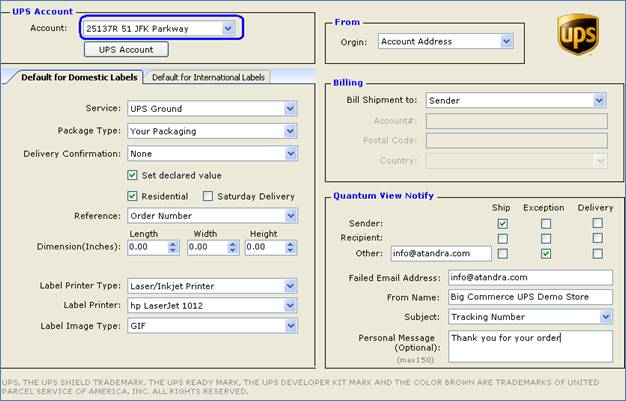
Task: Open the Service dropdown showing UPS Ground
Action: tap(212, 109)
